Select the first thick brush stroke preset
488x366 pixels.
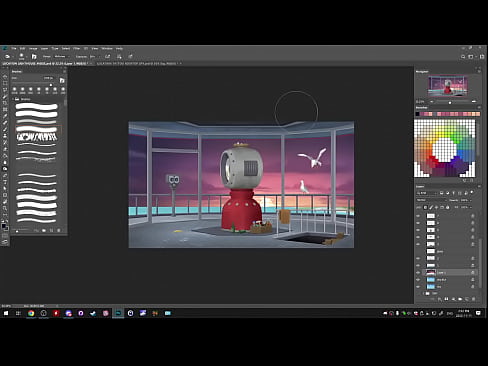point(37,107)
